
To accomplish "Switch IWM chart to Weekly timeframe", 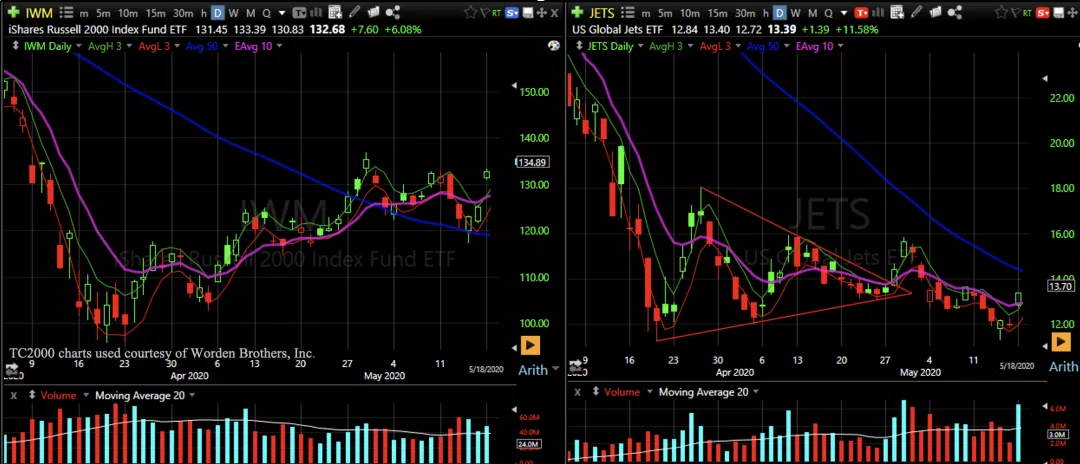I will click(233, 11).
